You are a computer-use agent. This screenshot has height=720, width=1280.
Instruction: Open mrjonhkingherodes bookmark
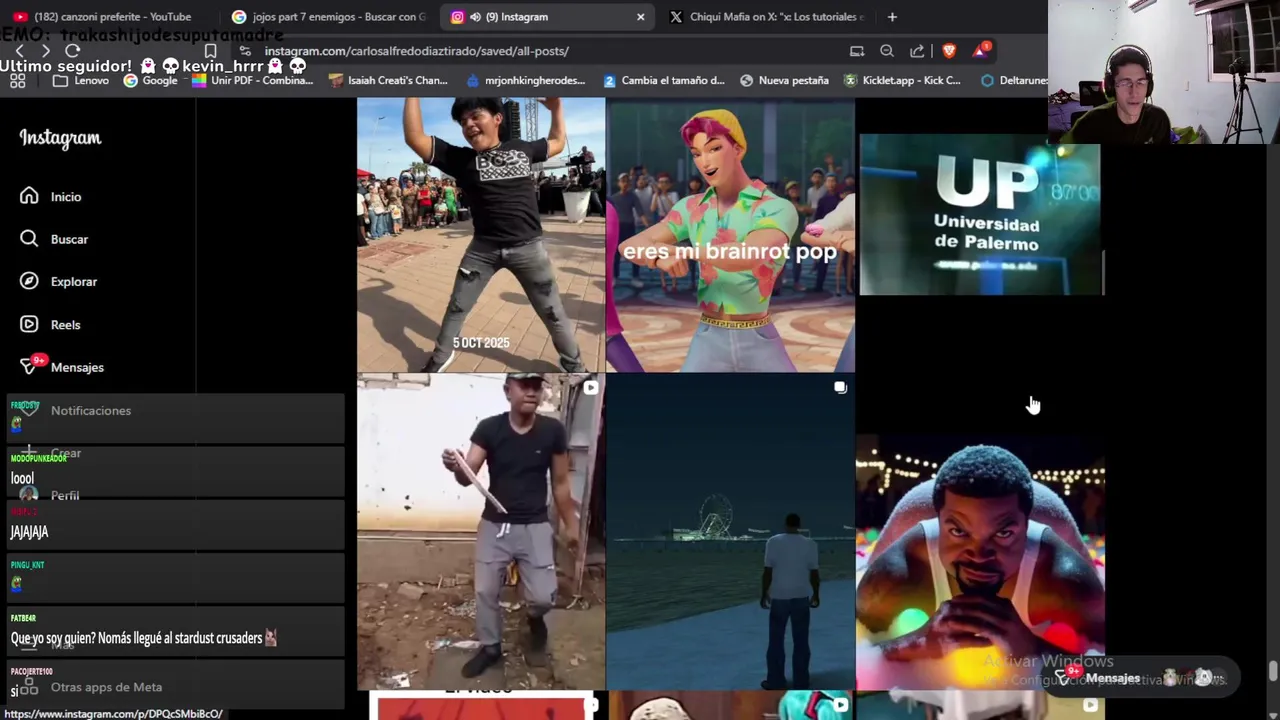click(525, 80)
